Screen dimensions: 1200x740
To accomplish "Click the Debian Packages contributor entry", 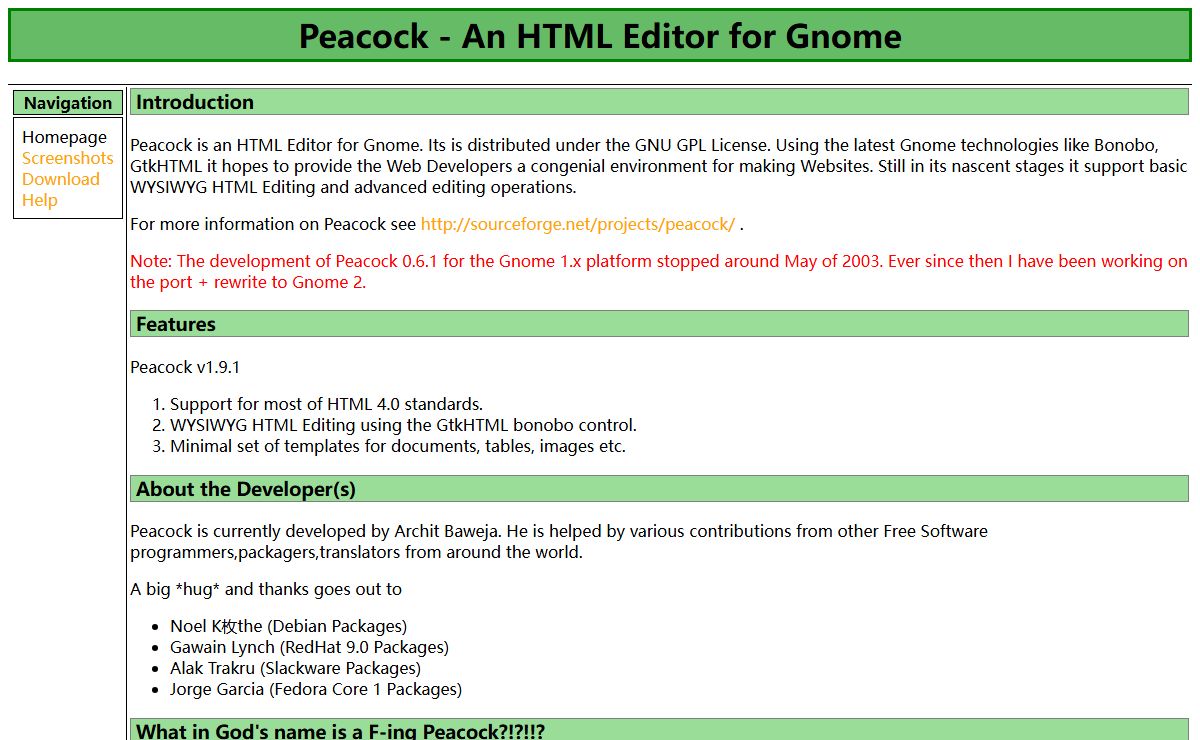I will coord(289,626).
